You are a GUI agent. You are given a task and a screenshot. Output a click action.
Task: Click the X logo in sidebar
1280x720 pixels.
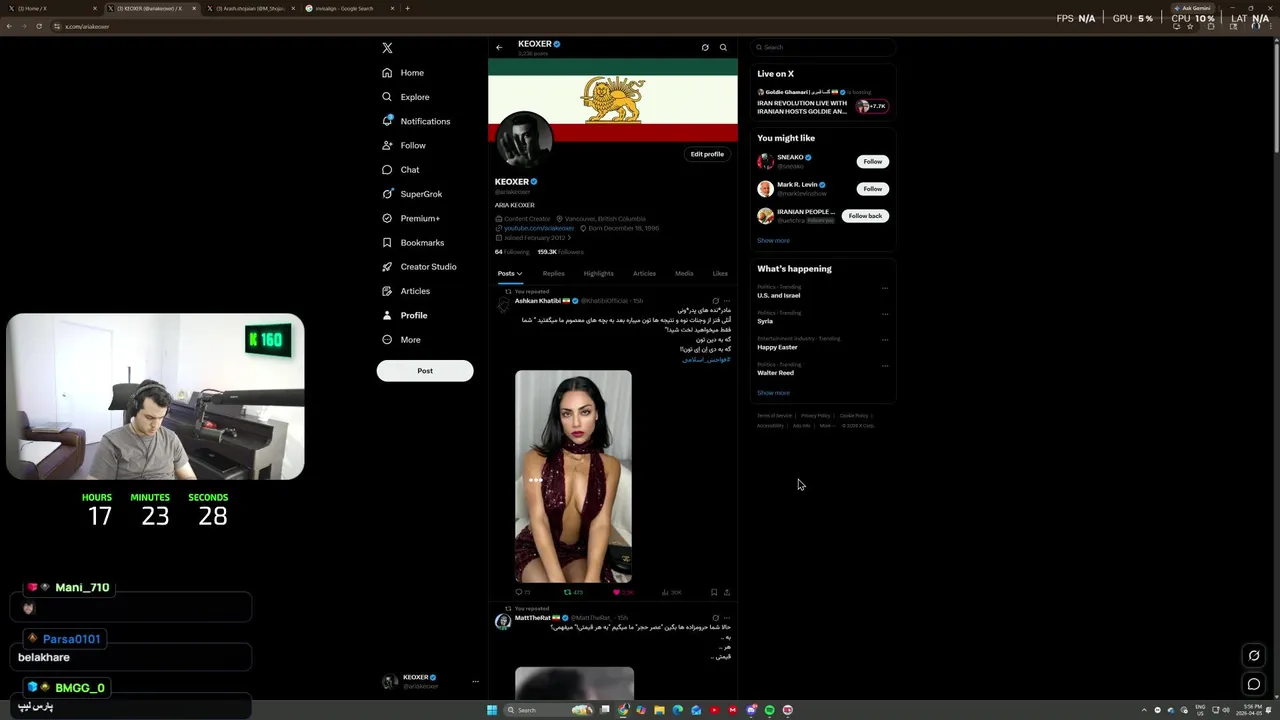[x=387, y=48]
